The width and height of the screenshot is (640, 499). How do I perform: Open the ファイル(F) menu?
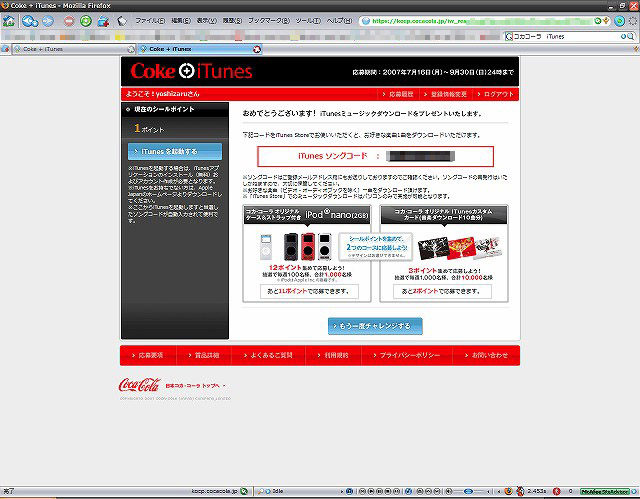coord(150,20)
